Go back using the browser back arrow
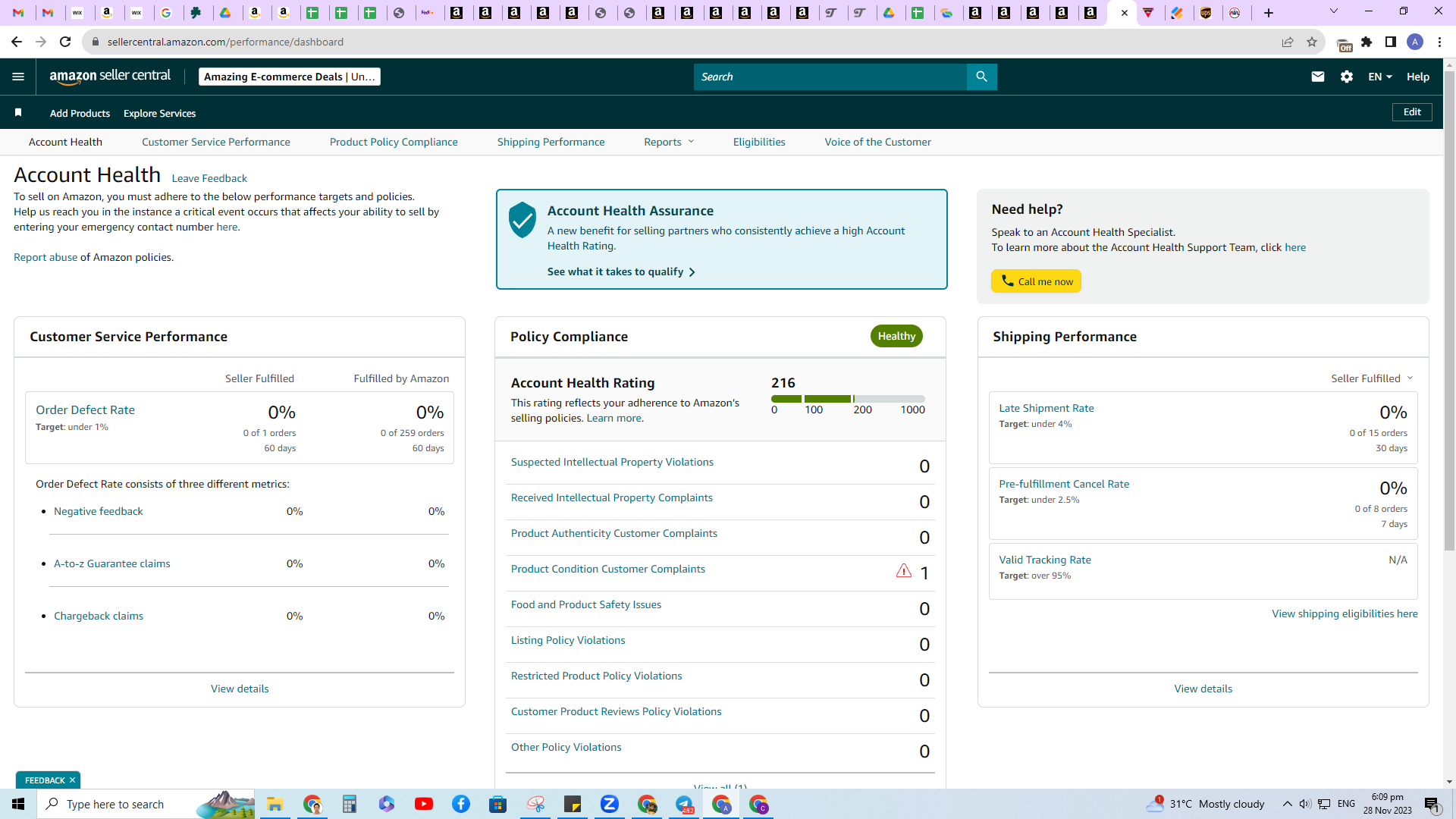 pyautogui.click(x=17, y=42)
